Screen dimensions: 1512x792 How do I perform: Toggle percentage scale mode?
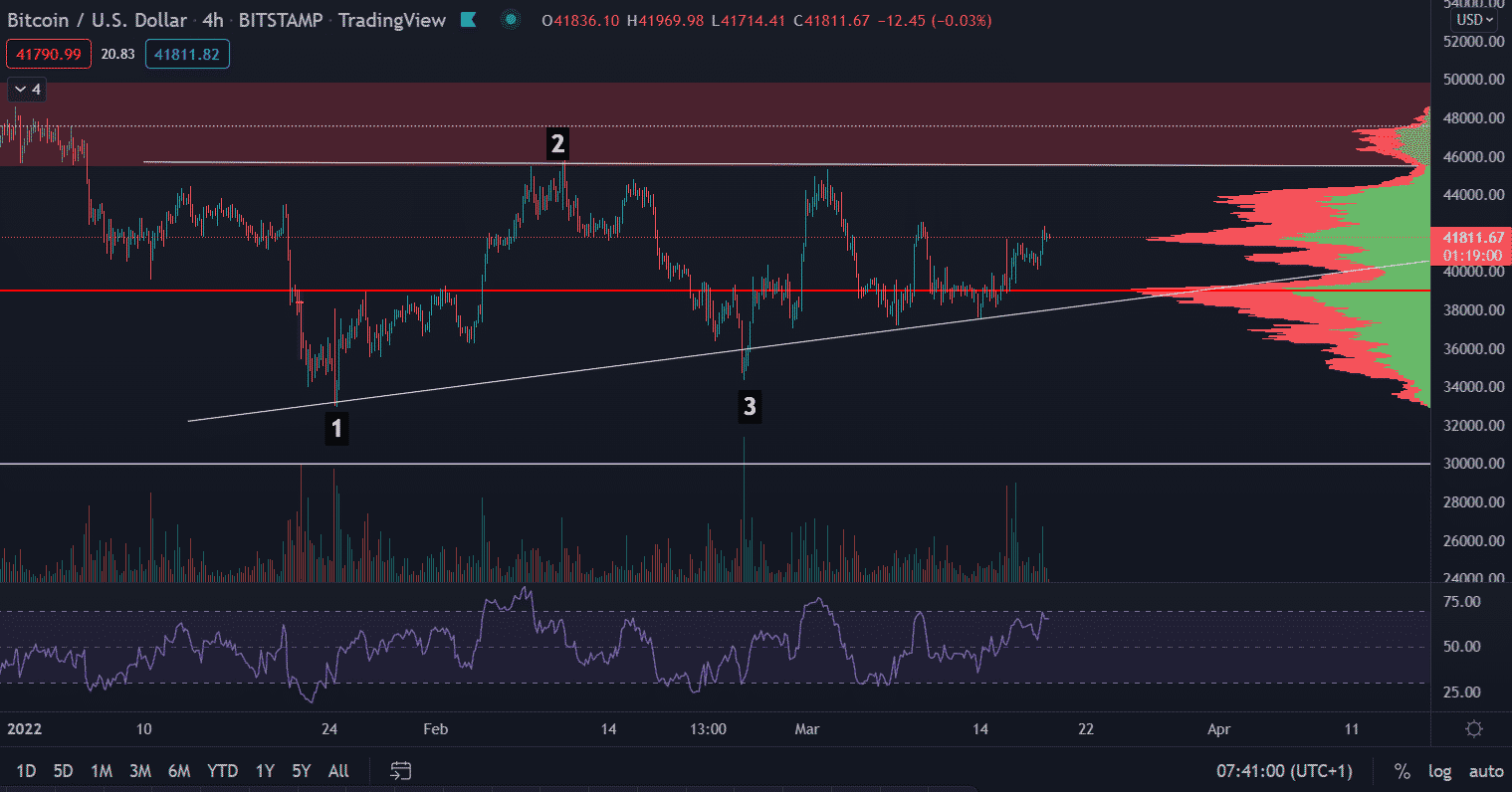click(x=1402, y=771)
